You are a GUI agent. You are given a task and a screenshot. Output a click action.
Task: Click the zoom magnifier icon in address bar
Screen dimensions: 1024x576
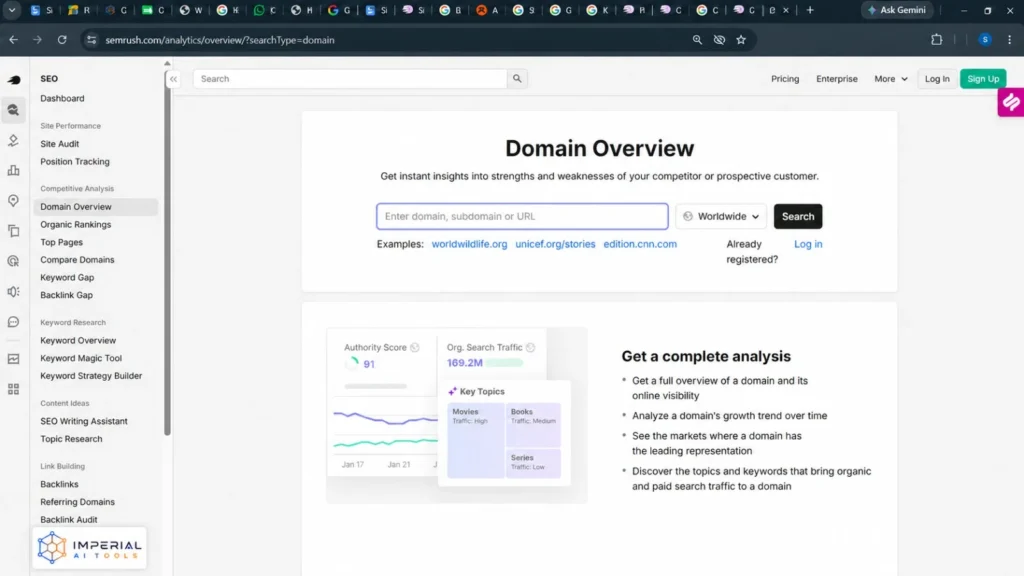697,40
